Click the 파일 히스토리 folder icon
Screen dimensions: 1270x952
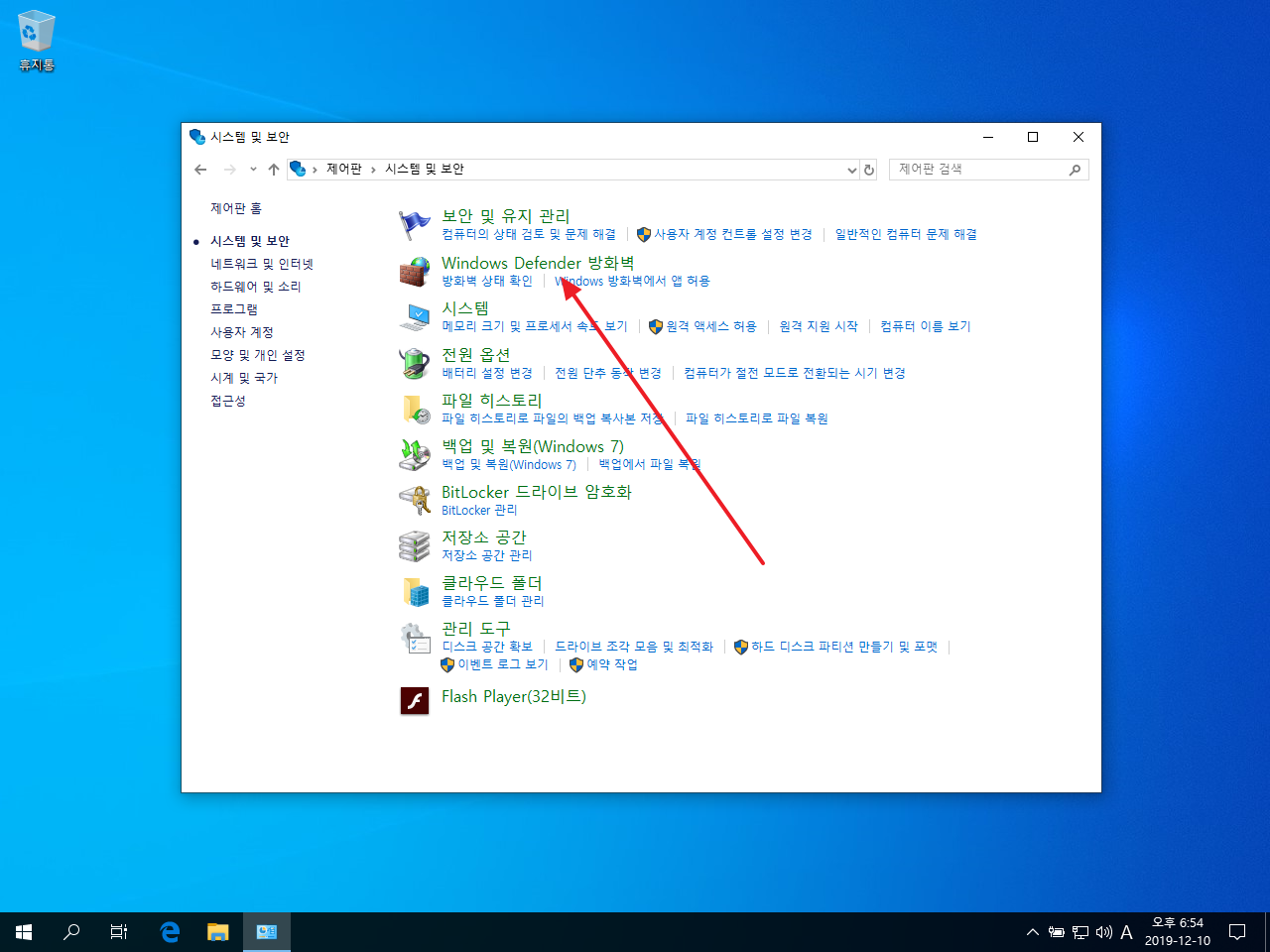pyautogui.click(x=414, y=408)
